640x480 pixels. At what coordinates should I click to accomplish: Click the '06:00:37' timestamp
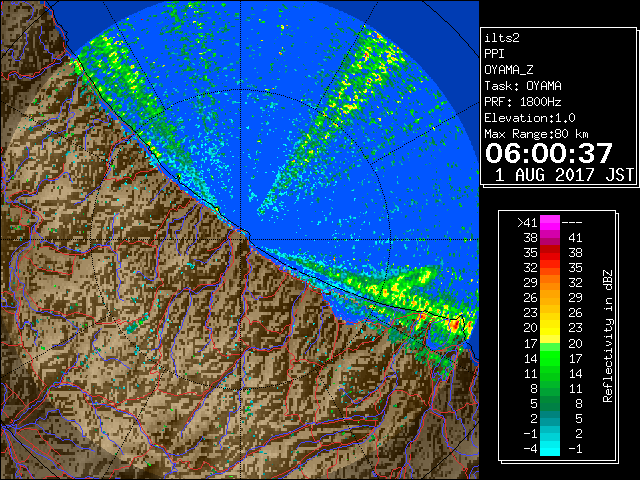pos(549,153)
